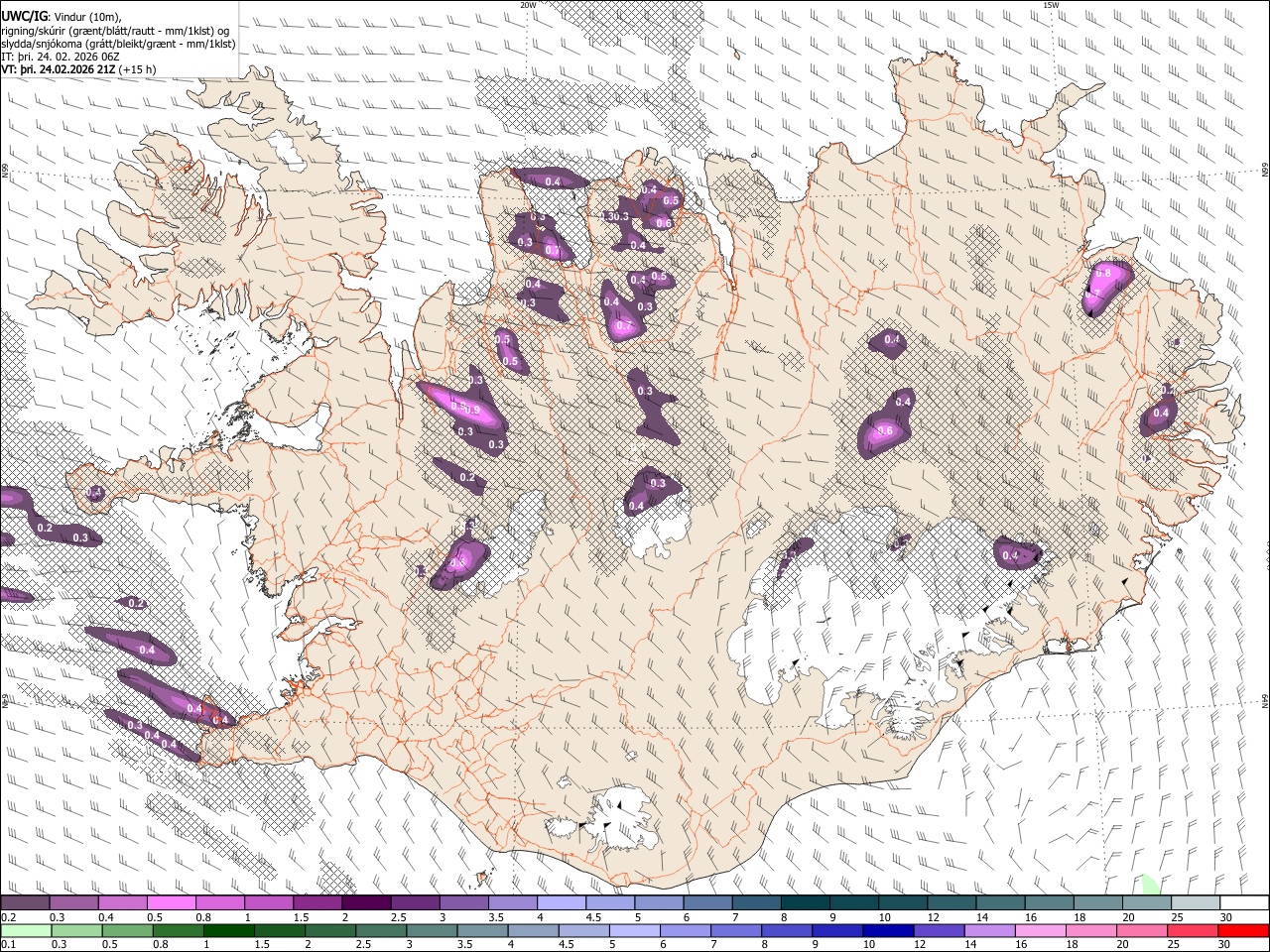Click the 'rigning/skúrir (grænt/blátt/rautt - mm/1klst) og' line

coord(116,31)
